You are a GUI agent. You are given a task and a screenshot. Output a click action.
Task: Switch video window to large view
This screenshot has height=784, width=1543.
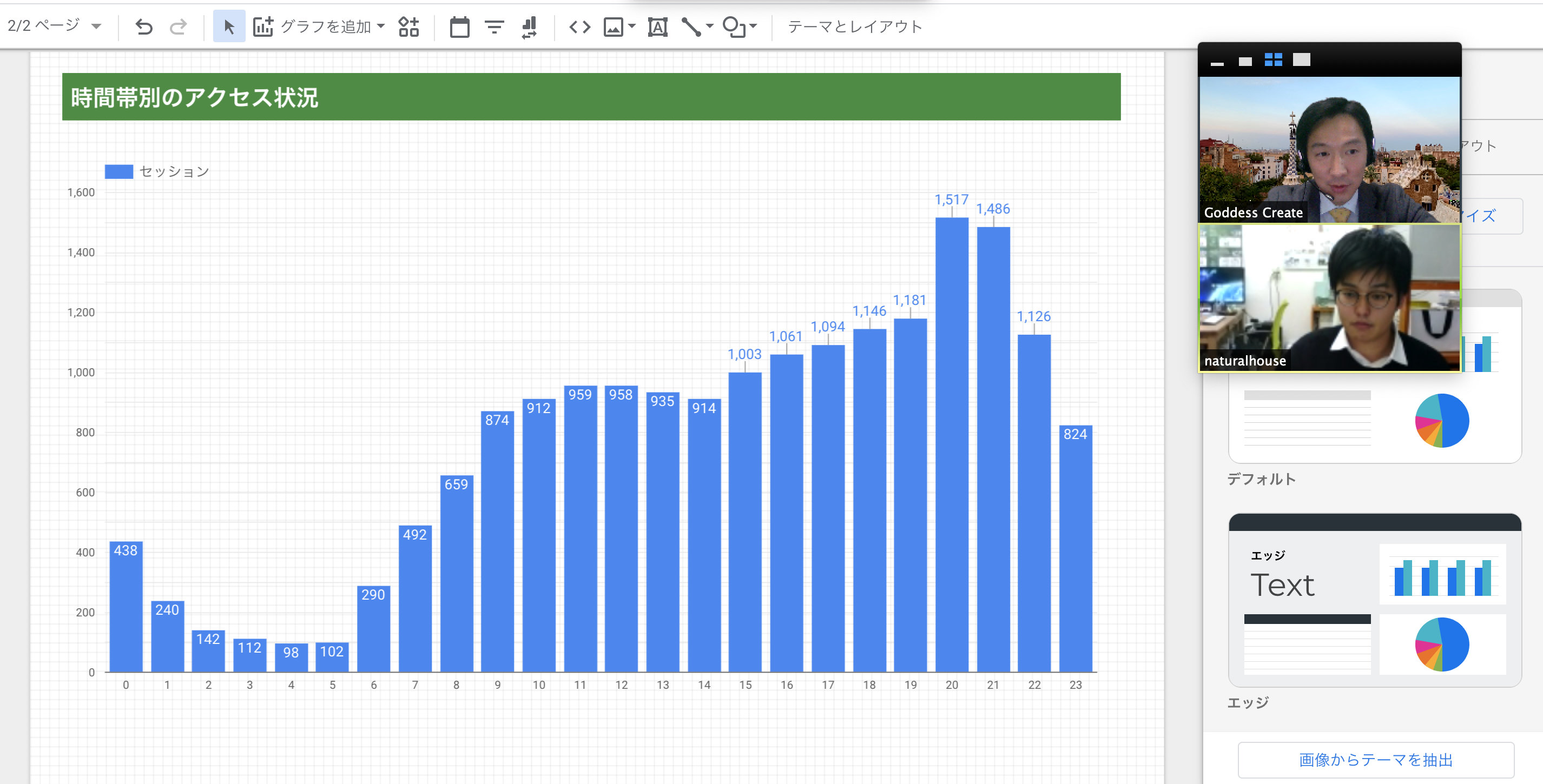click(x=1302, y=59)
